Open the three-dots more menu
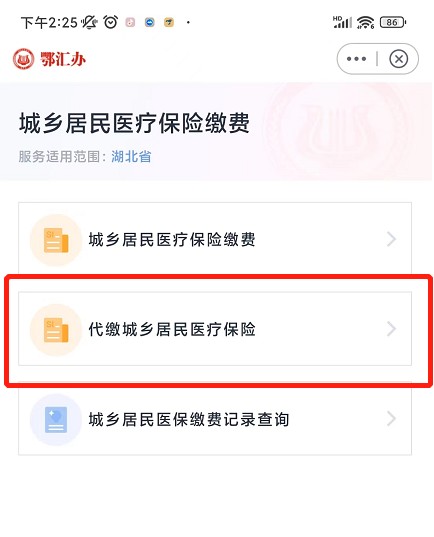This screenshot has height=537, width=434. point(356,59)
